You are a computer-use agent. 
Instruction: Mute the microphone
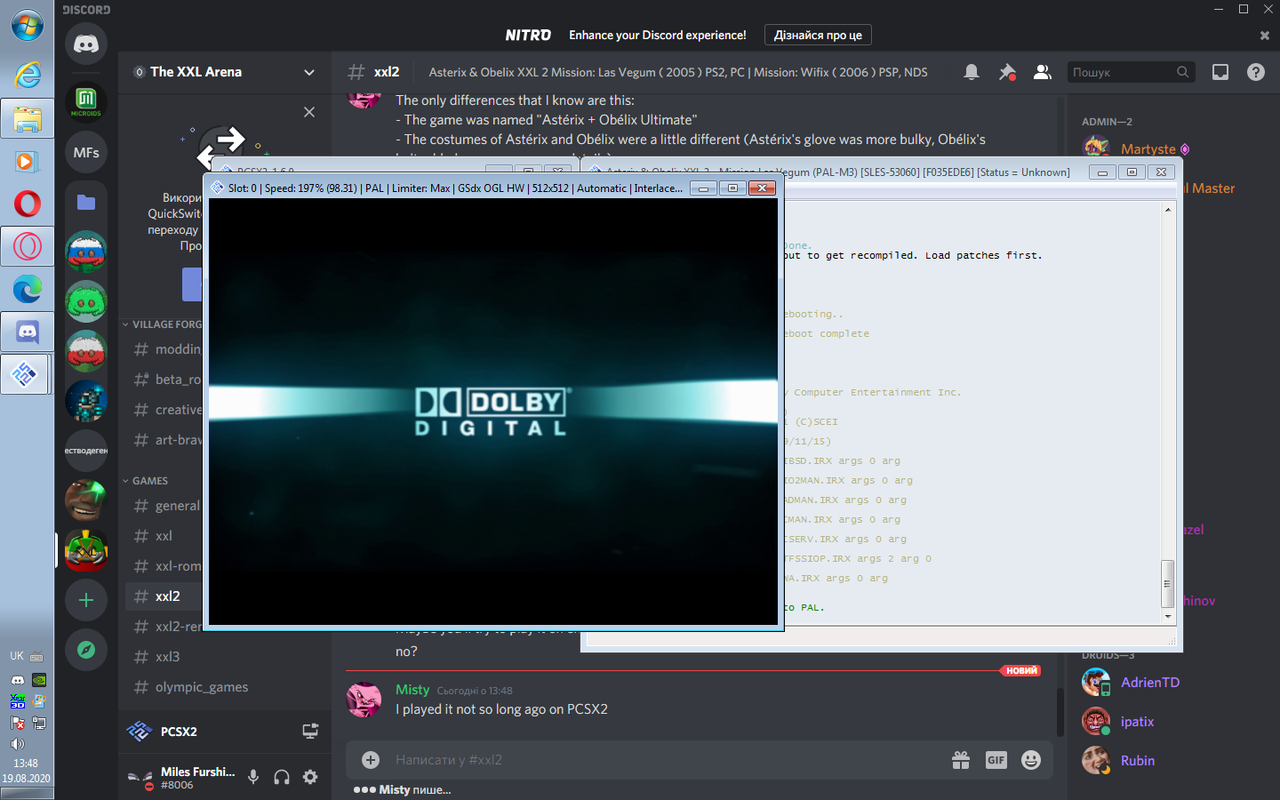click(x=254, y=777)
